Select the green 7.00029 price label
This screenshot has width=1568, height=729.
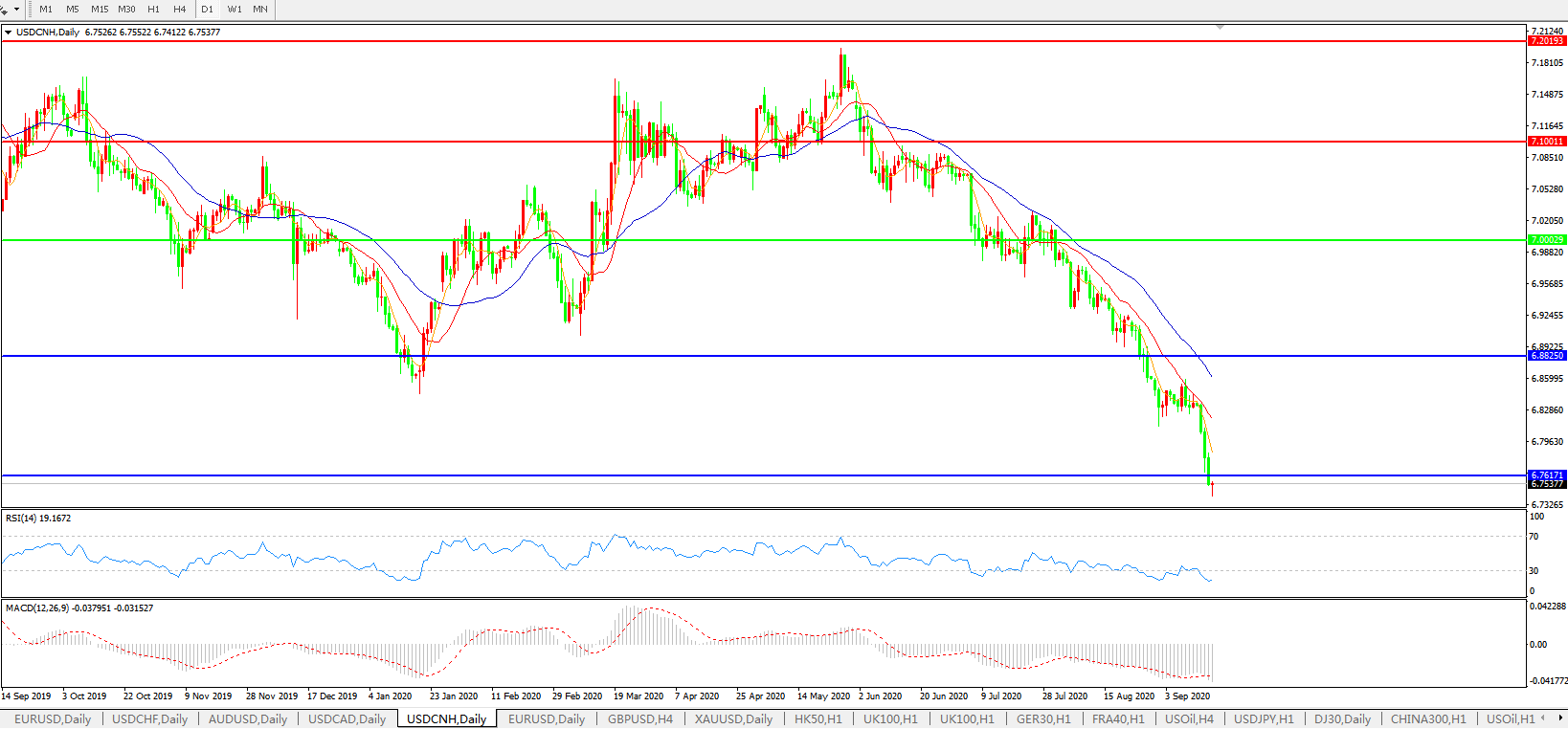coord(1546,240)
